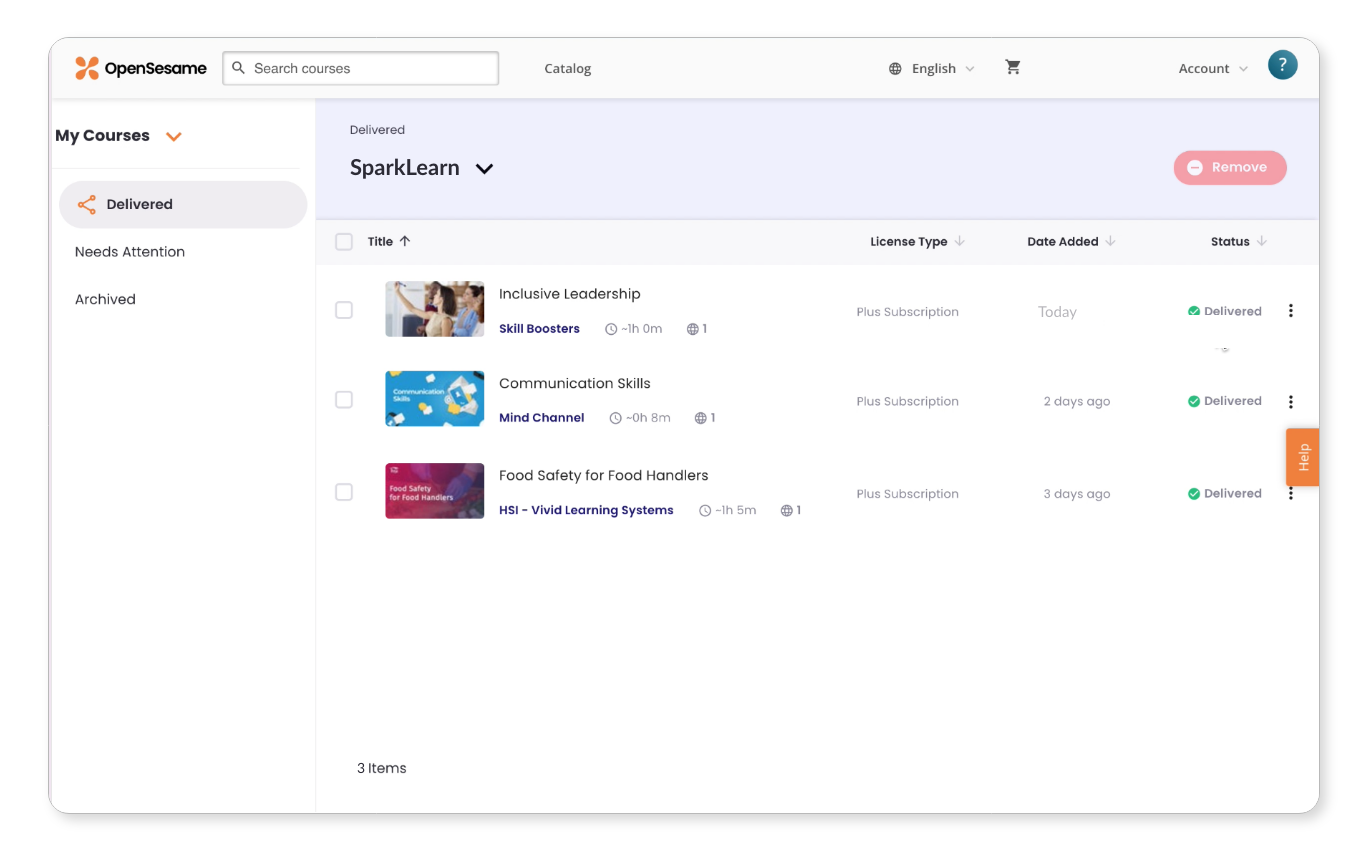The image size is (1368, 851).
Task: Click green check icon for Communication Skills
Action: point(1194,401)
